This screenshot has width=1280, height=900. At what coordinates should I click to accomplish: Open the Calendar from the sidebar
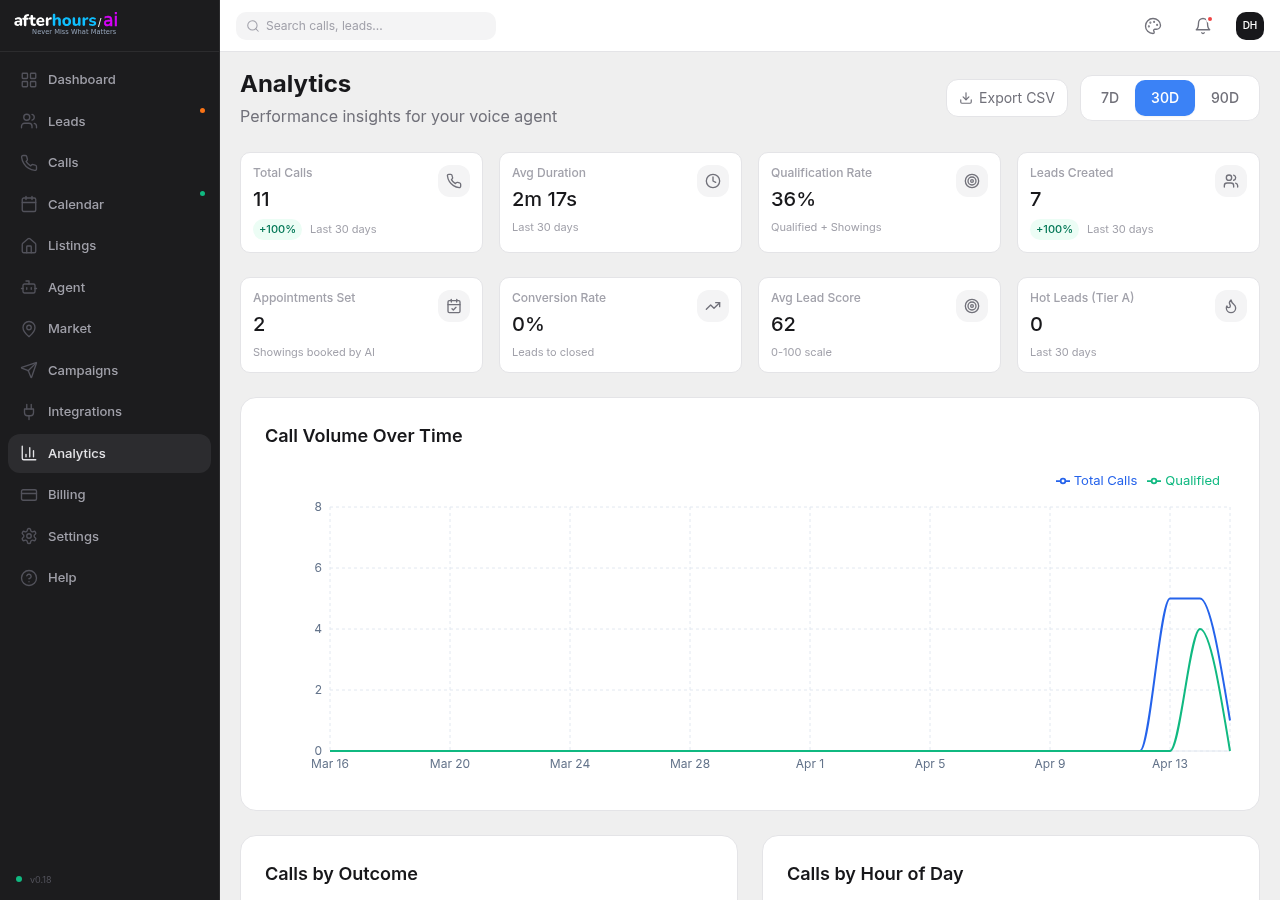[x=75, y=204]
